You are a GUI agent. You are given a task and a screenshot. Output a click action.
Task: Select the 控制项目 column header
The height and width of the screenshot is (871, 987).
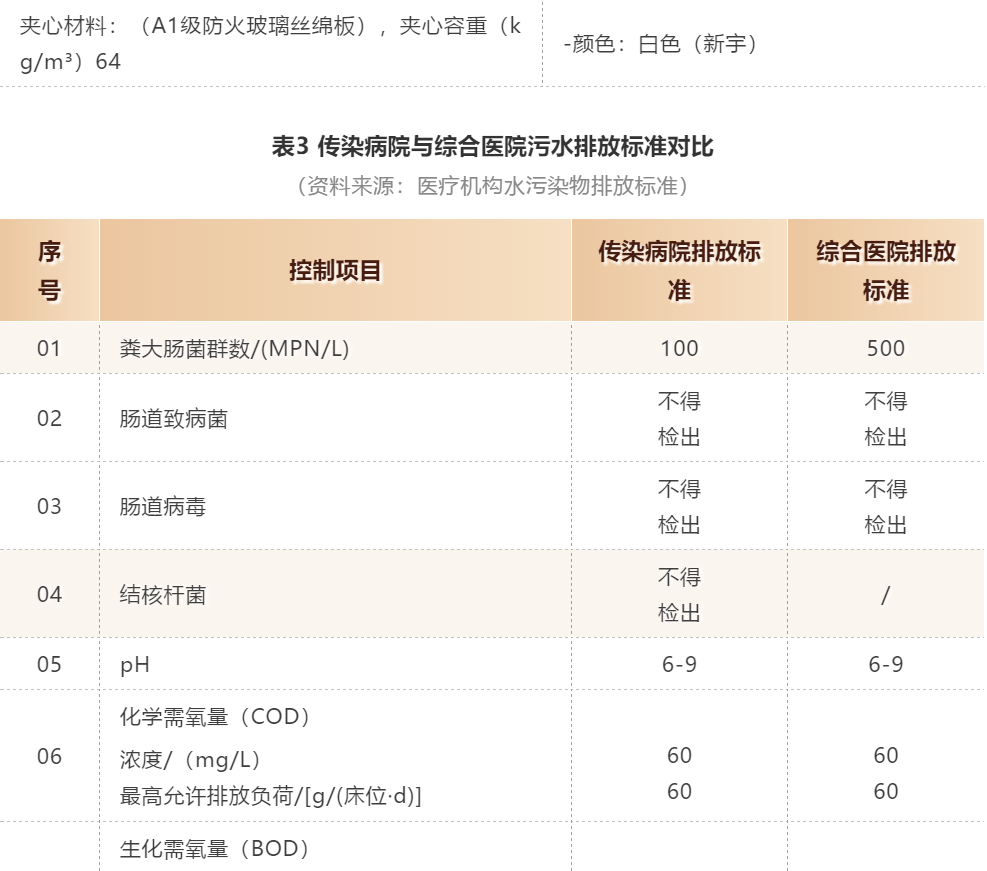point(335,271)
